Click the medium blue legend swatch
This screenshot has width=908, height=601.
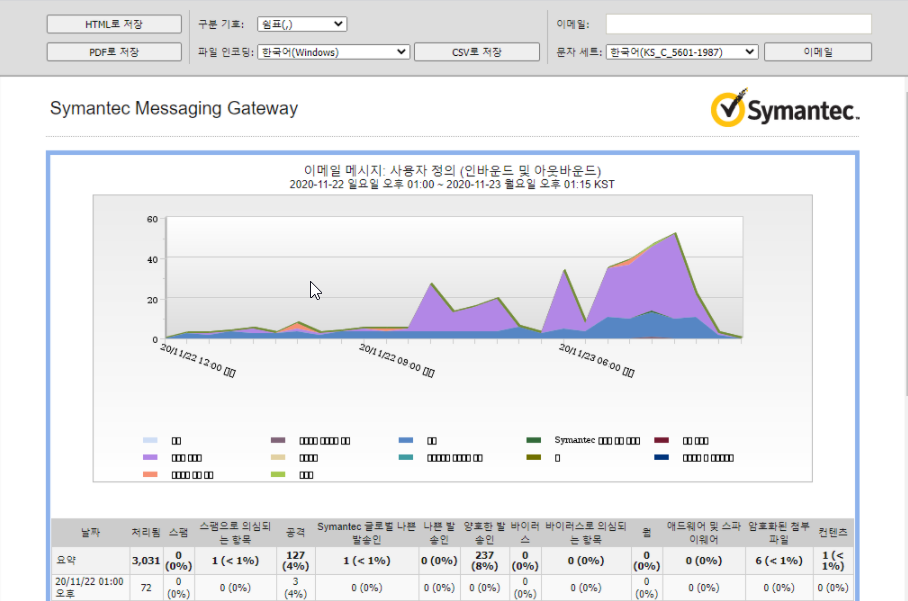click(x=406, y=440)
